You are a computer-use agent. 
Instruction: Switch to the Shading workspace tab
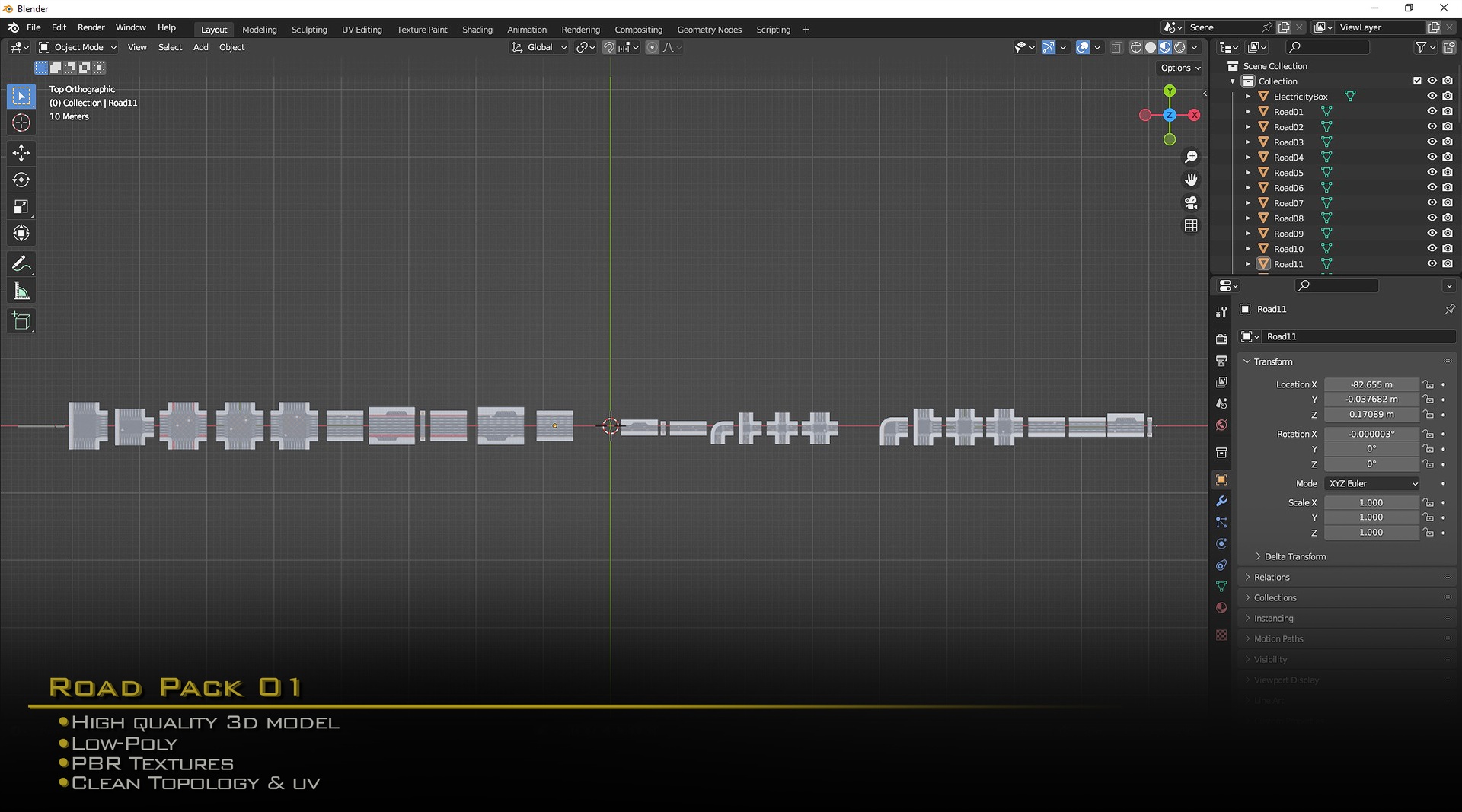coord(477,30)
